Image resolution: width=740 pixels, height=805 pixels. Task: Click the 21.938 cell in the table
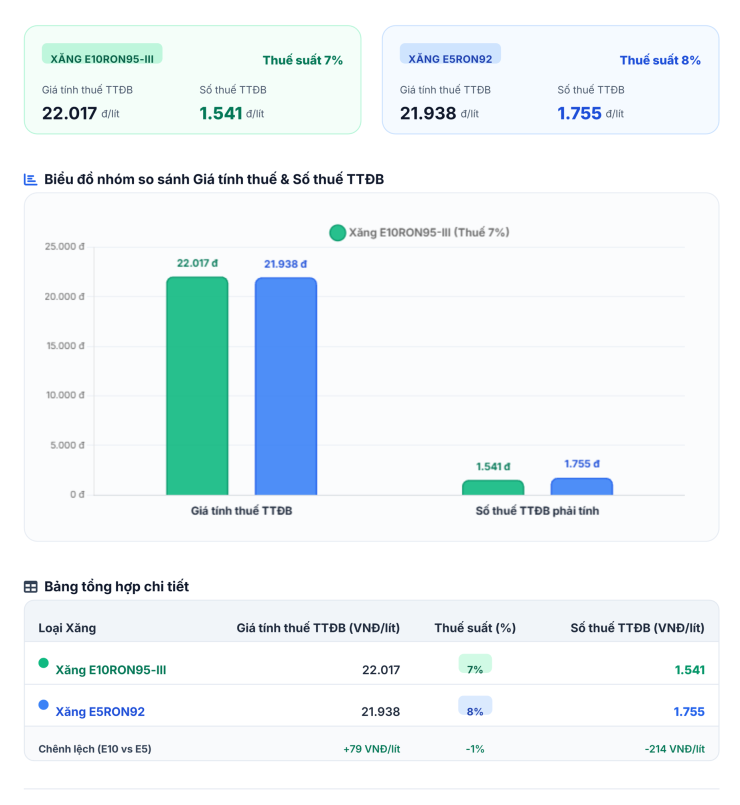tap(381, 712)
